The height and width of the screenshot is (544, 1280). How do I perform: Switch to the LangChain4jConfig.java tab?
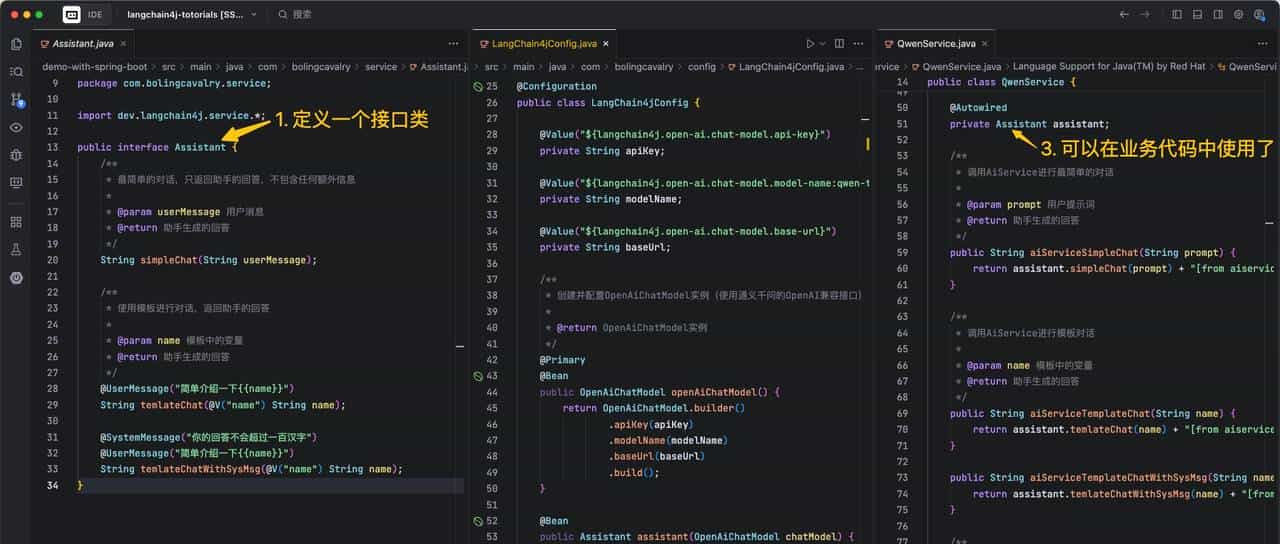544,44
